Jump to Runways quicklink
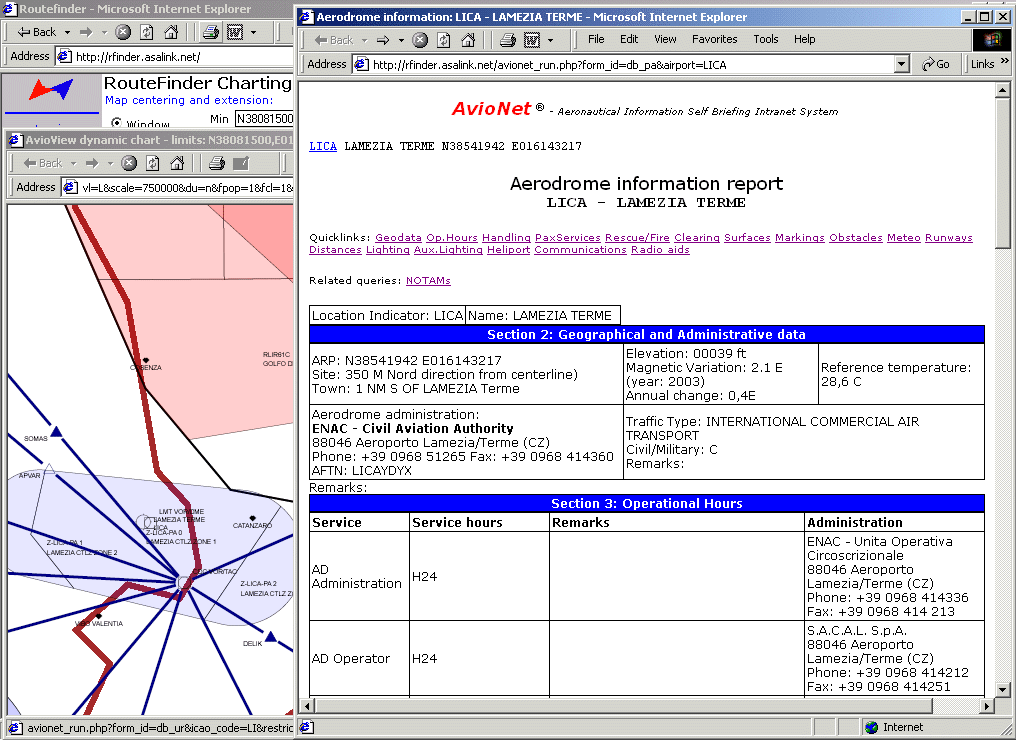This screenshot has width=1016, height=740. pos(949,238)
